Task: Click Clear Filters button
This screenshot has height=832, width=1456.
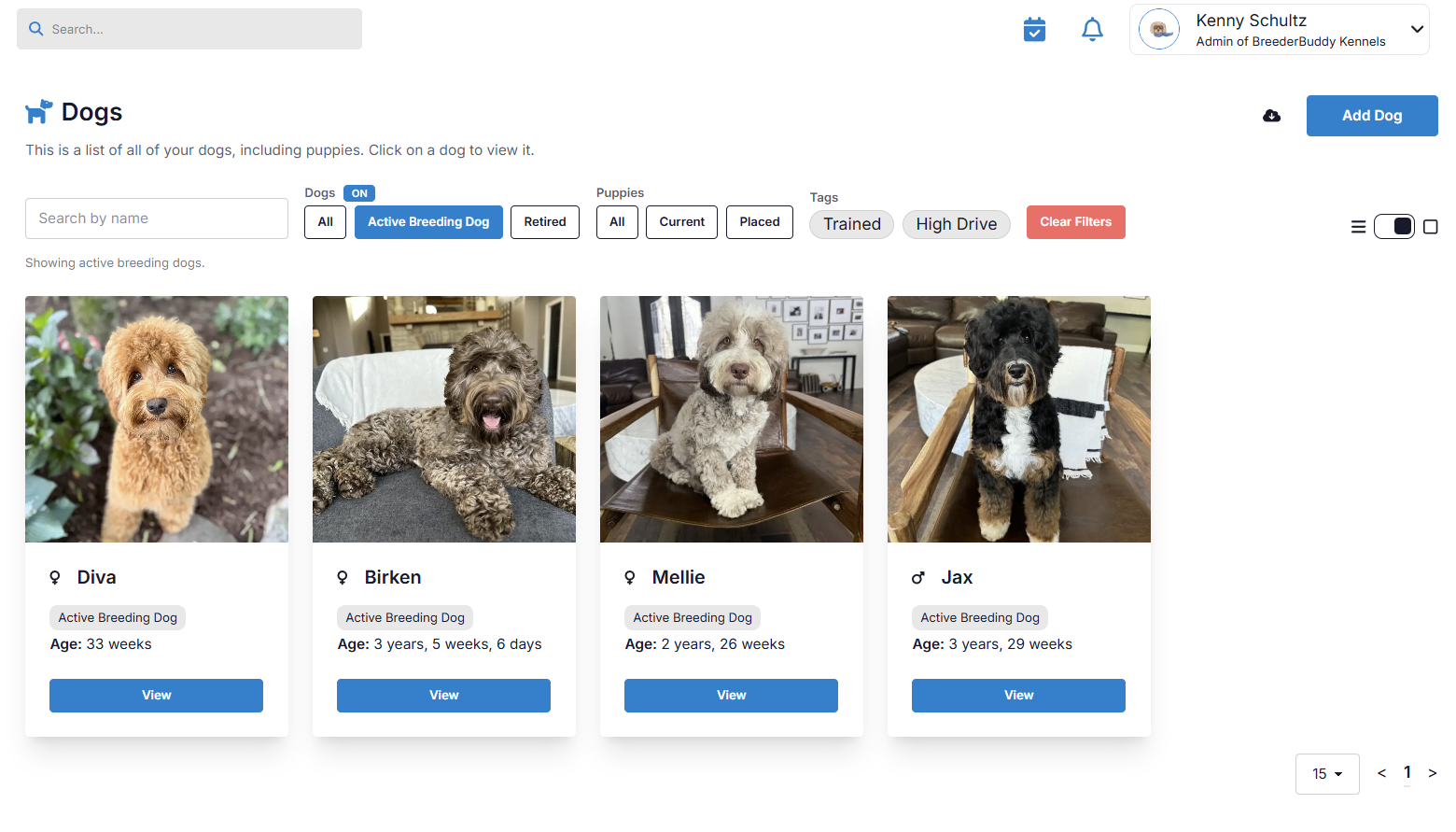Action: (1075, 222)
